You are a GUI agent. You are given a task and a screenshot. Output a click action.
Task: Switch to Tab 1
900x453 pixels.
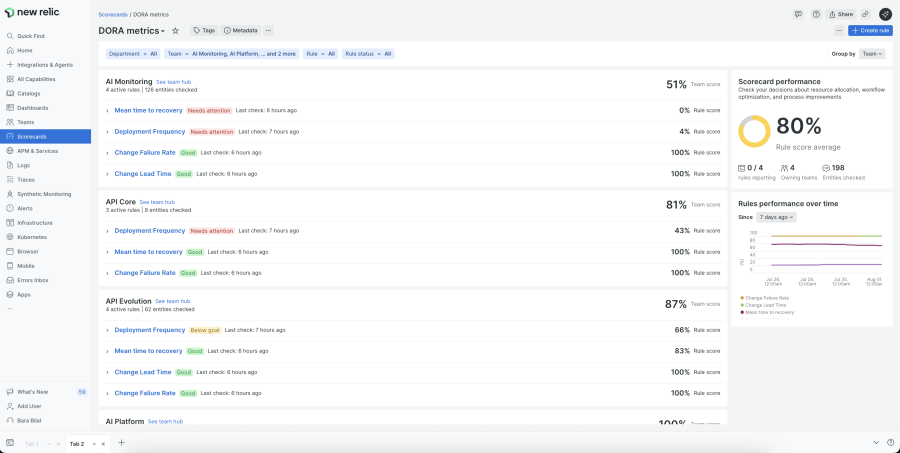coord(32,444)
